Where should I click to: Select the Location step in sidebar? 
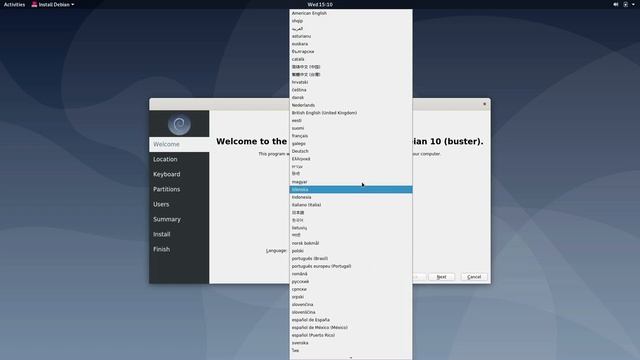coord(179,159)
